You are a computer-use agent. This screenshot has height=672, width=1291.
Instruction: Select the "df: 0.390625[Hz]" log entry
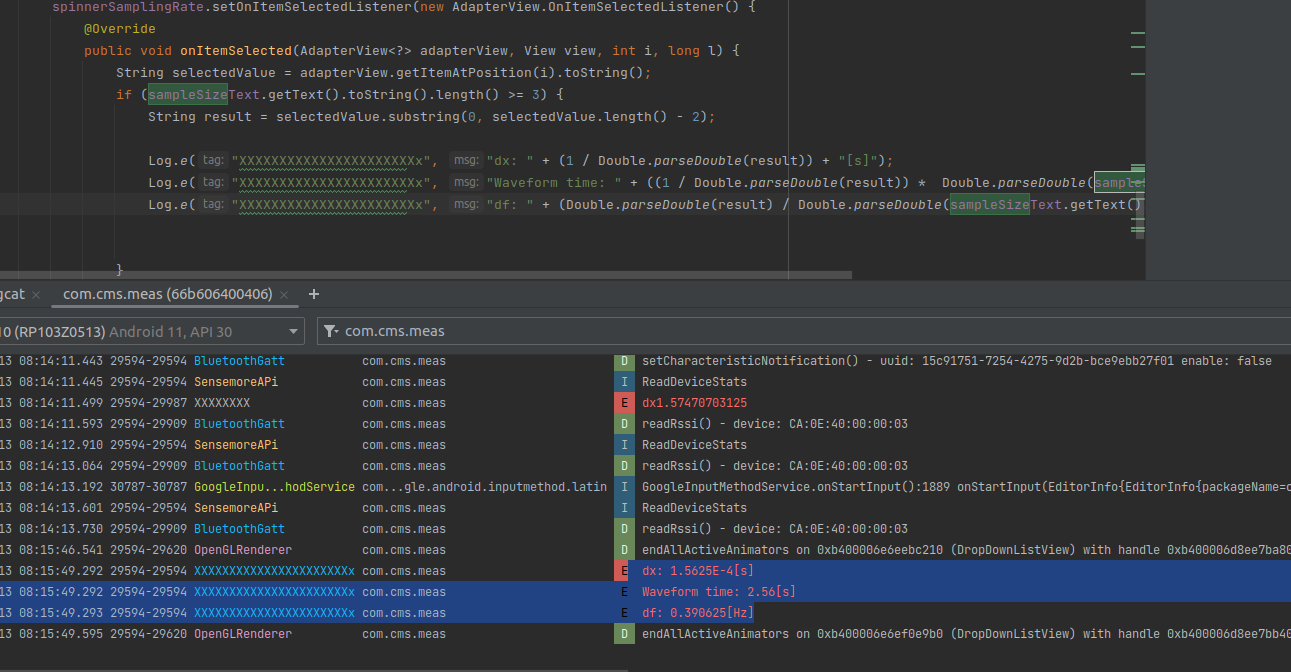click(698, 613)
